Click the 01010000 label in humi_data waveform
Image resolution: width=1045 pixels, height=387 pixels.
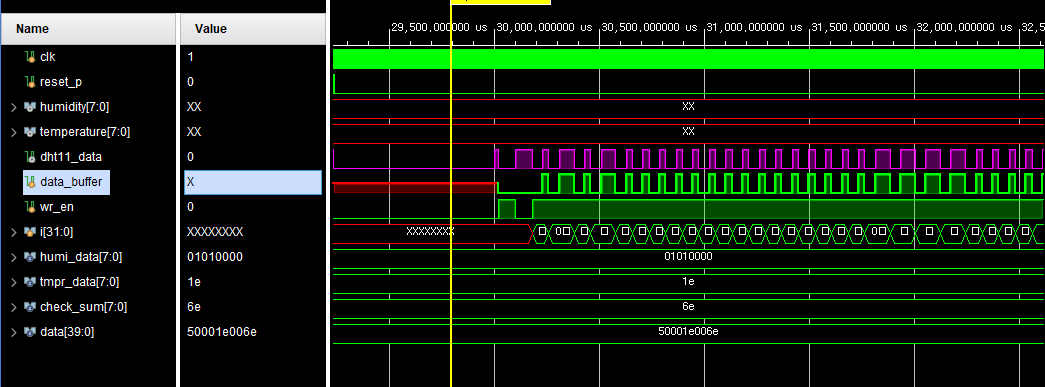click(x=688, y=256)
